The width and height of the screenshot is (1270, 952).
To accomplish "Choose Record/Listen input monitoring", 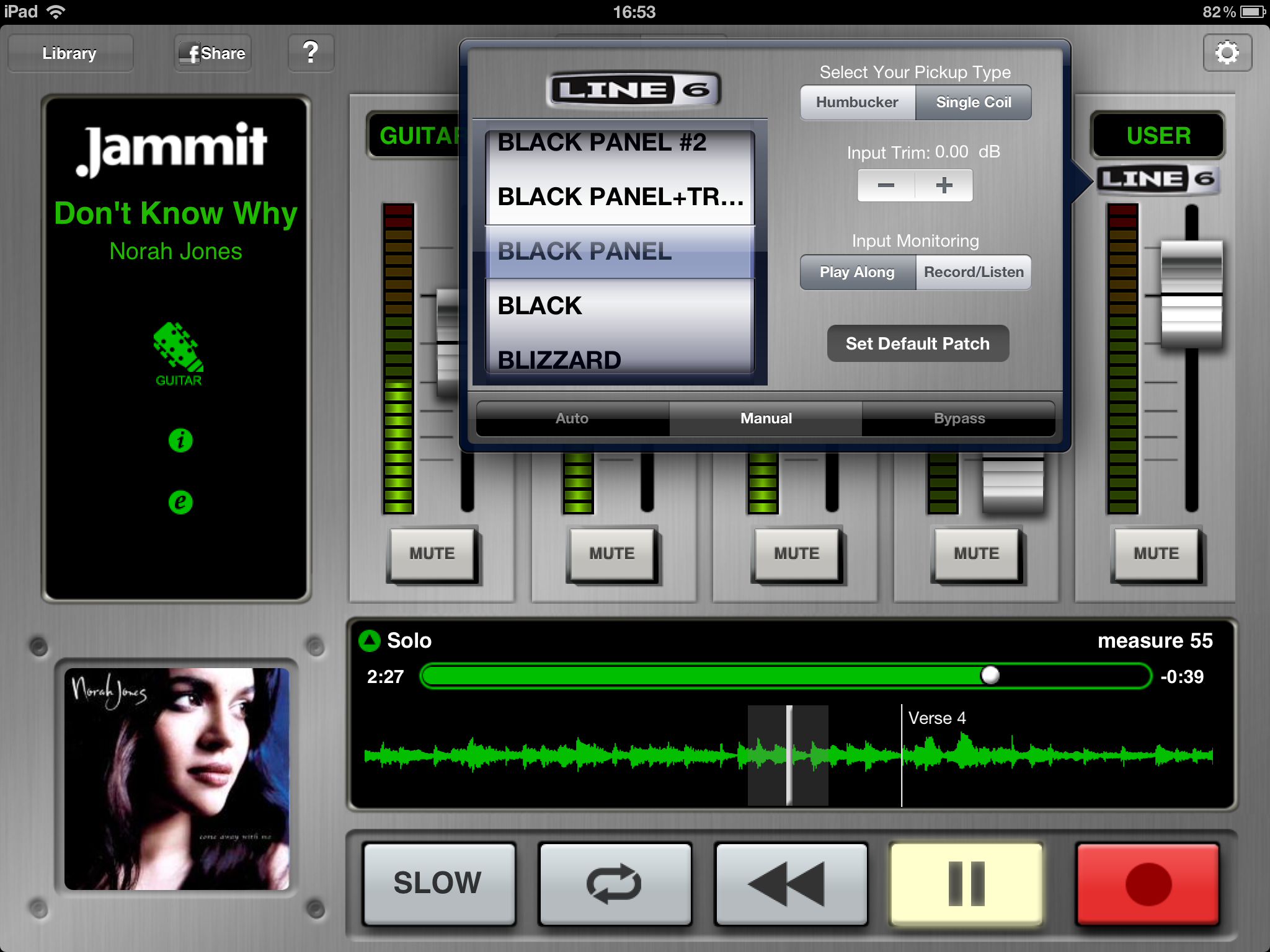I will tap(974, 272).
